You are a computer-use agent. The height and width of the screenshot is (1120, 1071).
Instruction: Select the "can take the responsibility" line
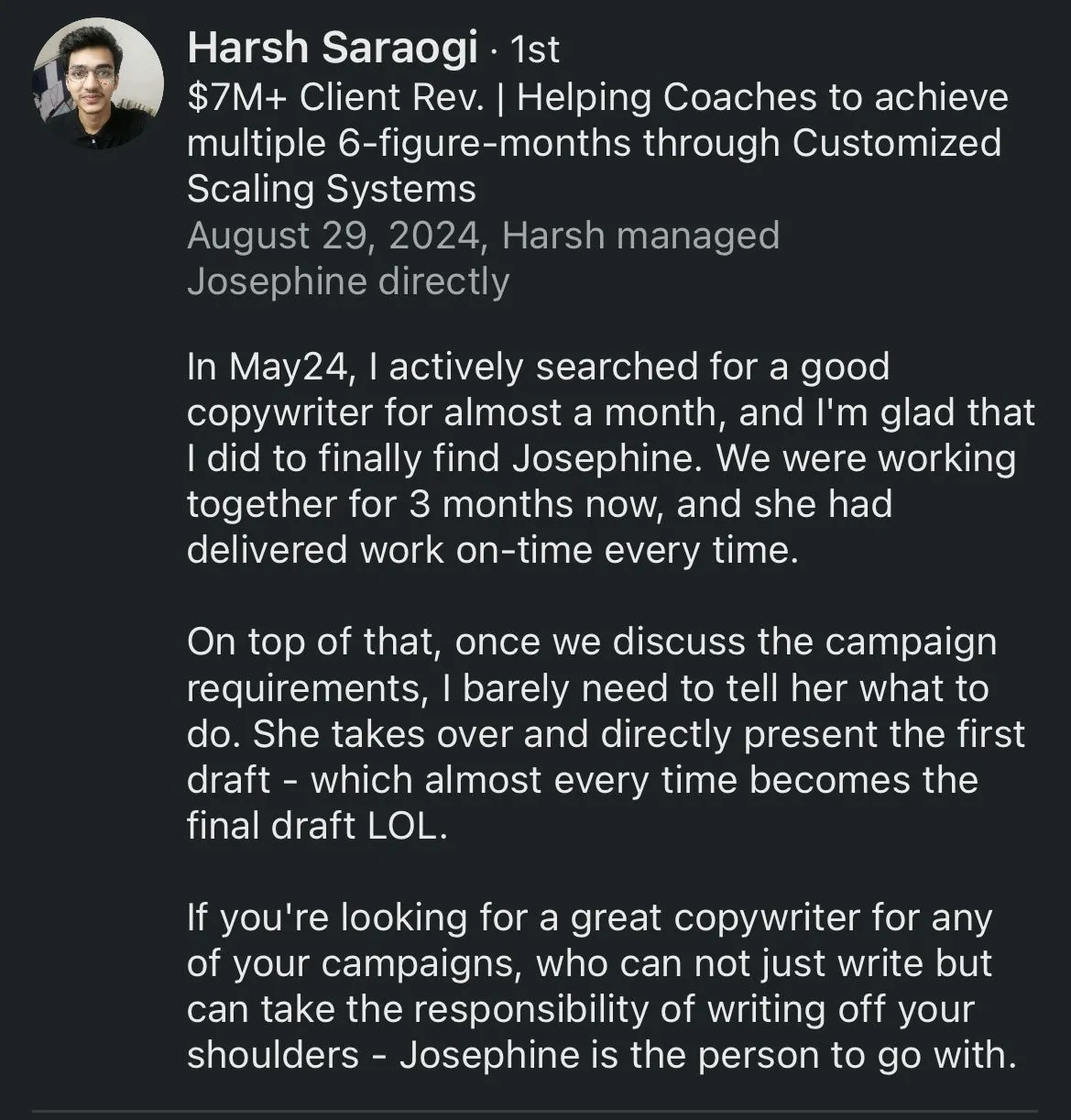[581, 1009]
